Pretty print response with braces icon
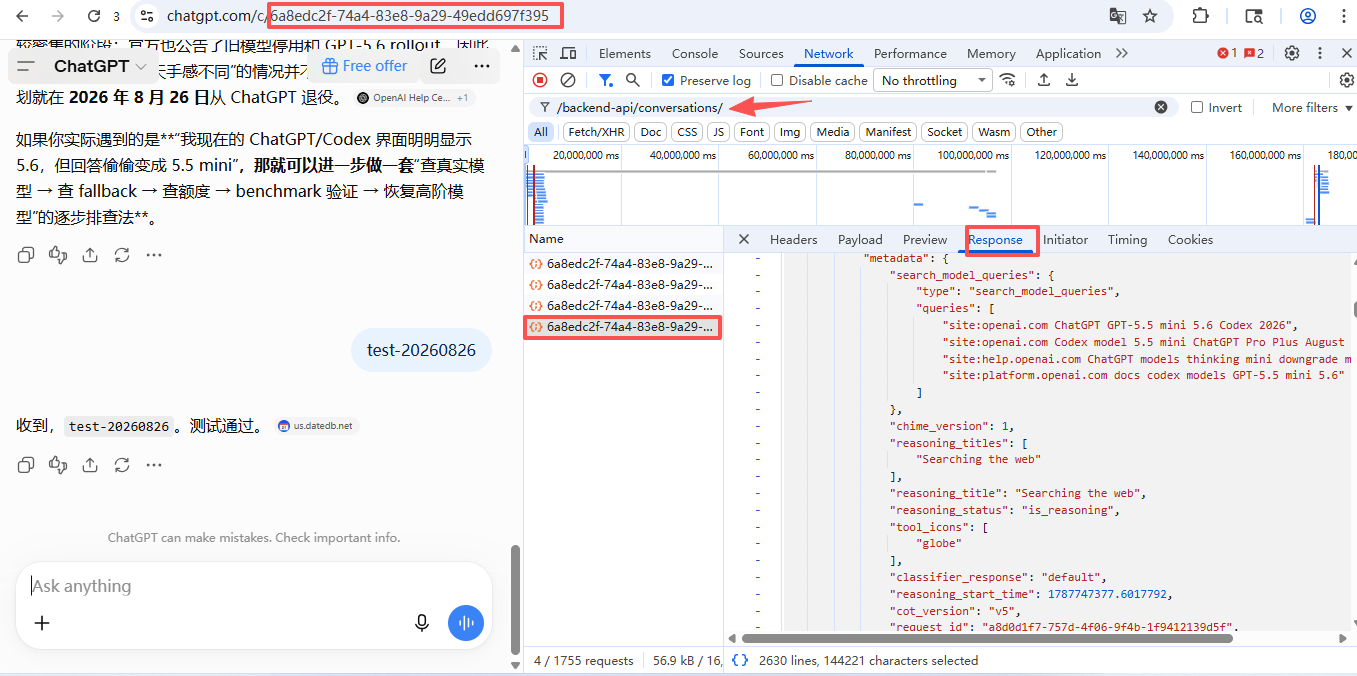Viewport: 1357px width, 676px height. click(740, 660)
